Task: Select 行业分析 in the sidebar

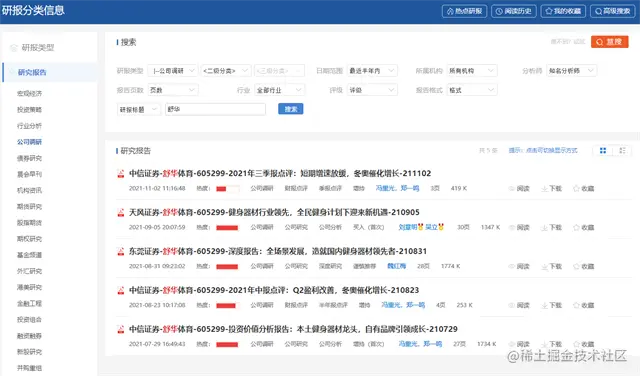Action: click(29, 126)
